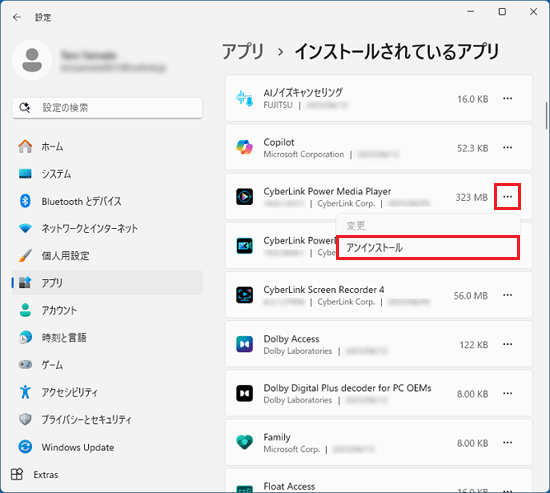Click the 323 MB size value
Screen dimensions: 550x493
point(471,197)
